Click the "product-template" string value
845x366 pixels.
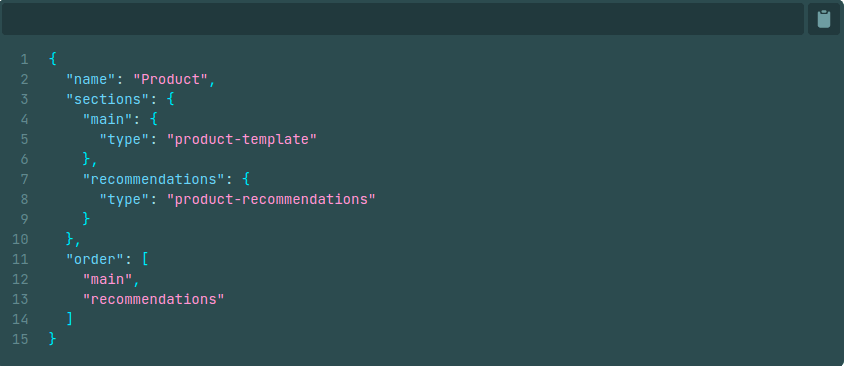pyautogui.click(x=241, y=139)
